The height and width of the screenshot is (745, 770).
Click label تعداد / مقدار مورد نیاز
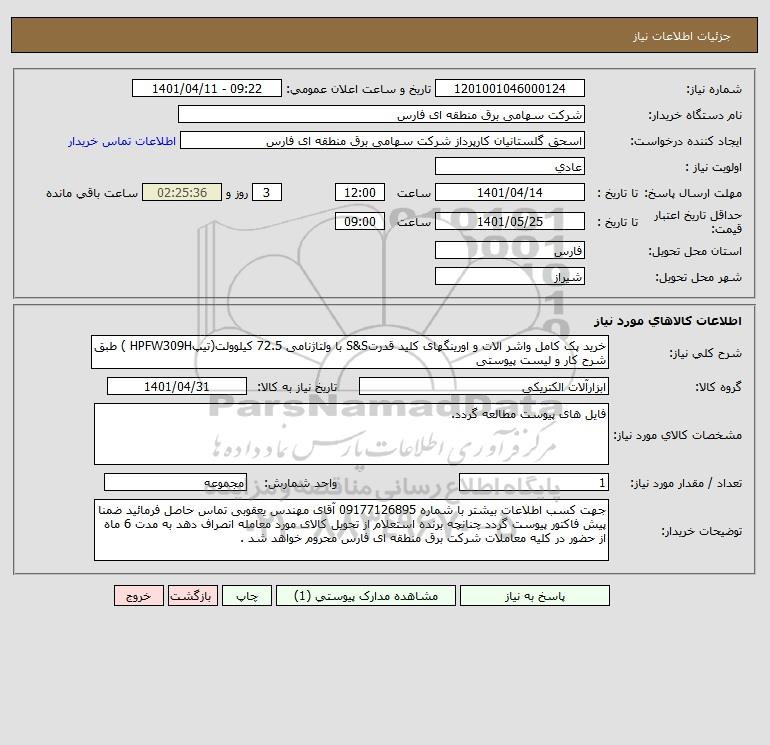click(x=686, y=484)
